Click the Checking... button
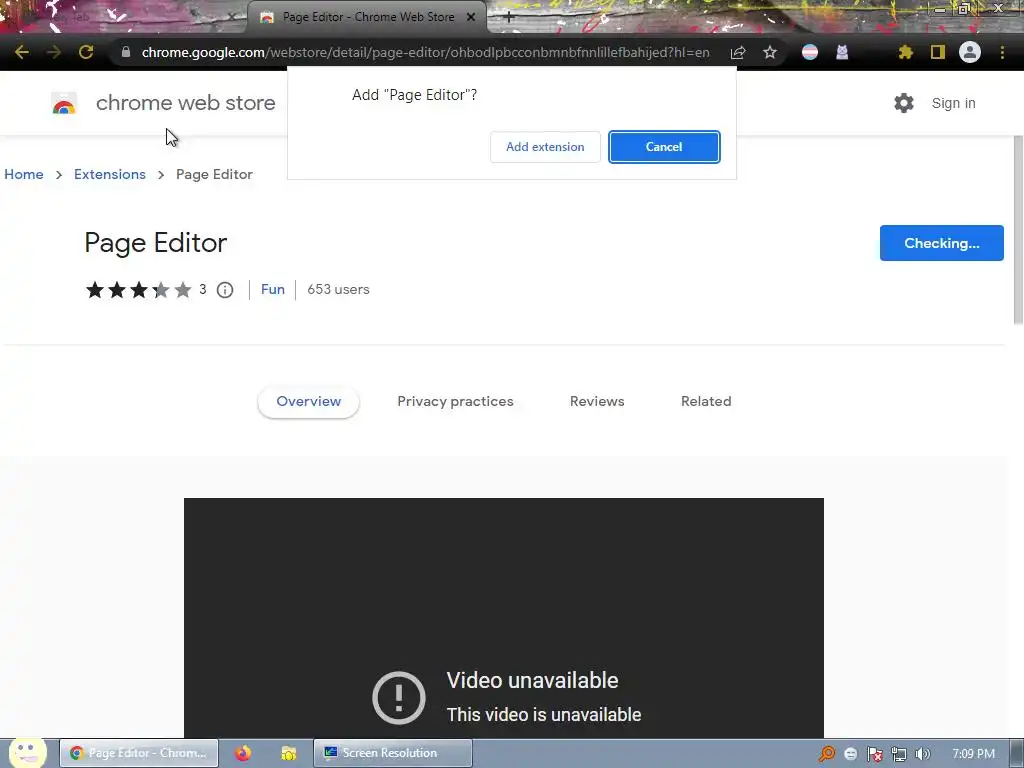1024x768 pixels. click(x=942, y=243)
